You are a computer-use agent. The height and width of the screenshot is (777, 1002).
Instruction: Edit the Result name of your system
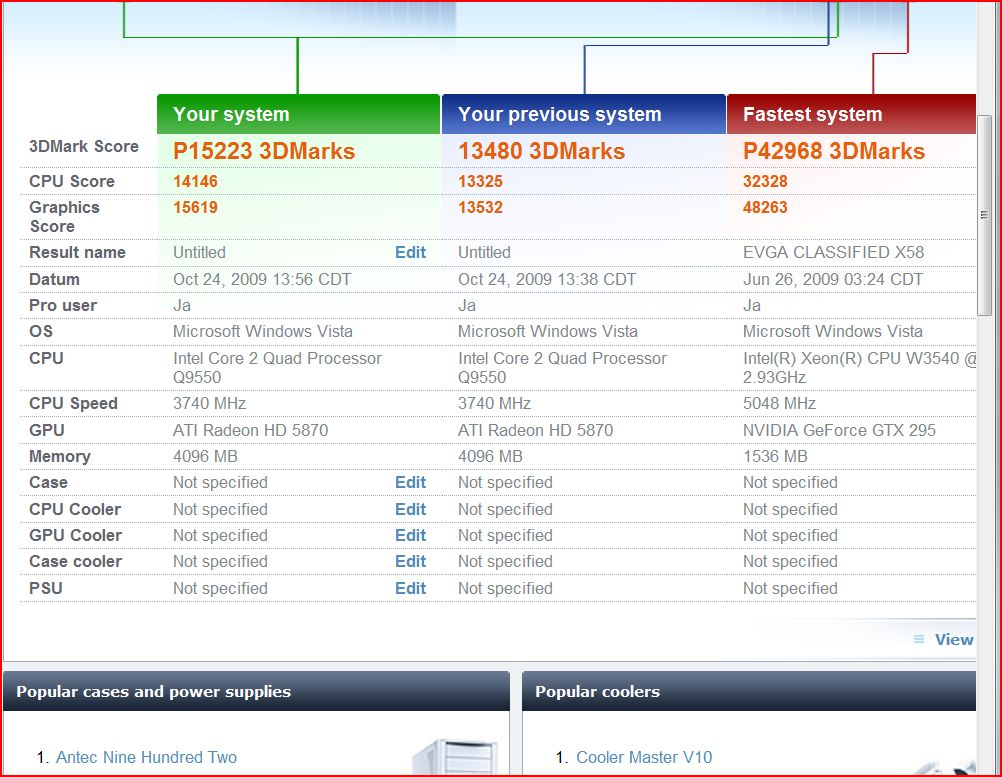410,252
